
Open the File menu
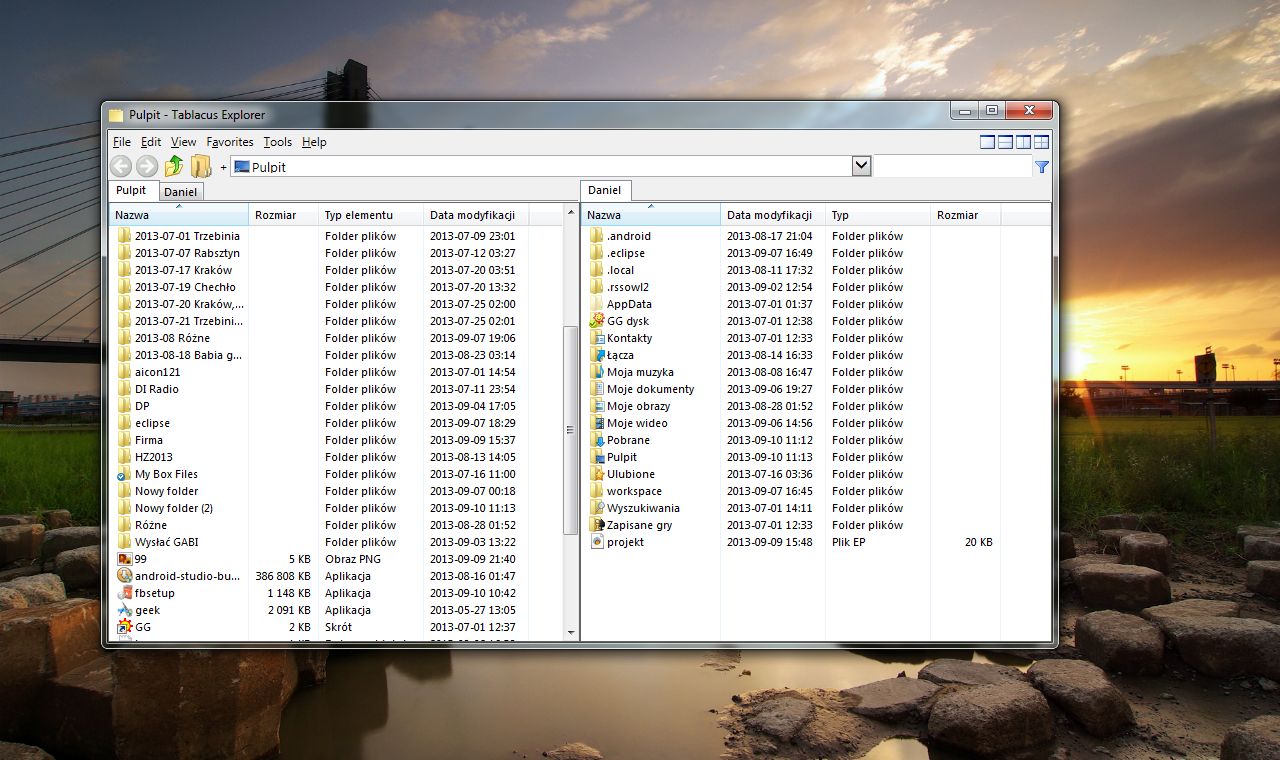122,142
